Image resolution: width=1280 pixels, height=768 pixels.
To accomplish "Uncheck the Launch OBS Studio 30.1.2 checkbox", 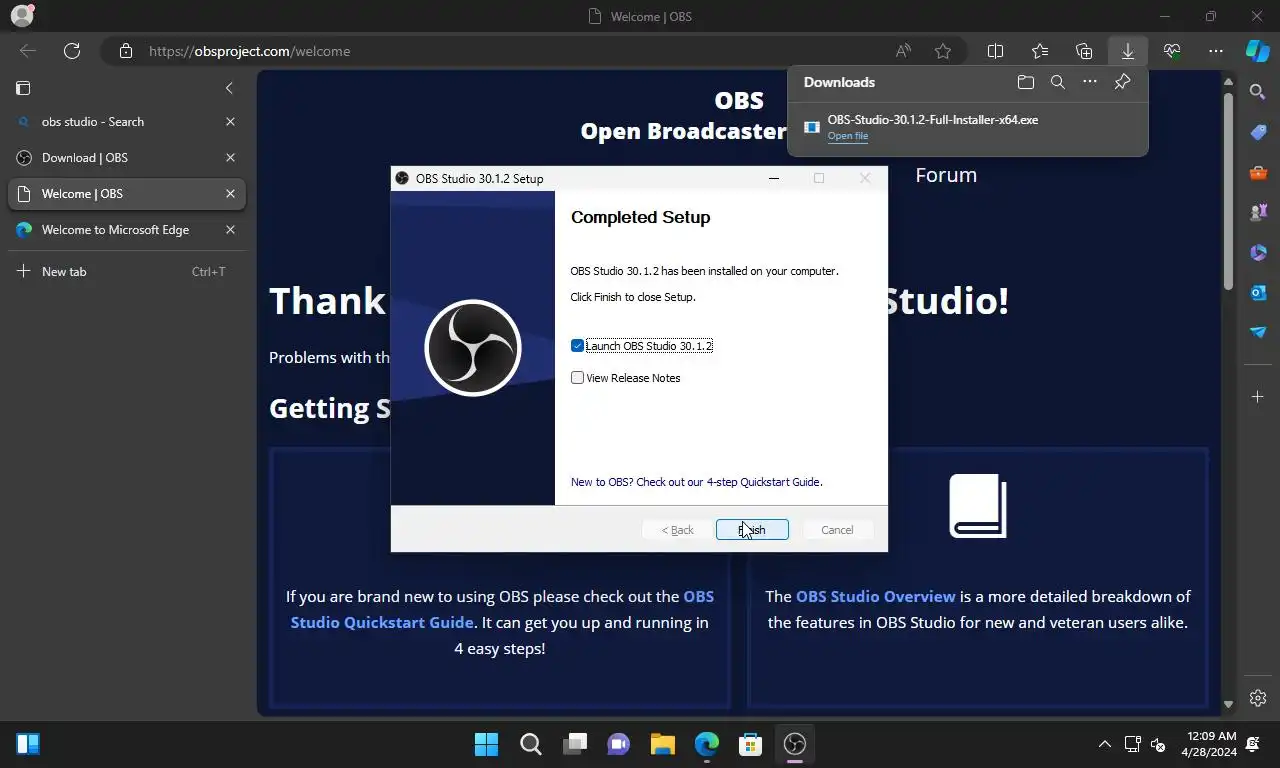I will click(577, 346).
